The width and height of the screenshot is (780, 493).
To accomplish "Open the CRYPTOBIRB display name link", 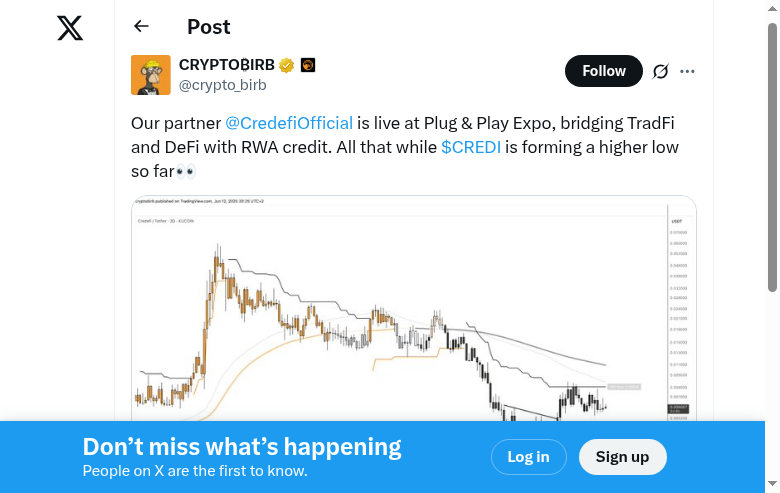I will point(226,66).
